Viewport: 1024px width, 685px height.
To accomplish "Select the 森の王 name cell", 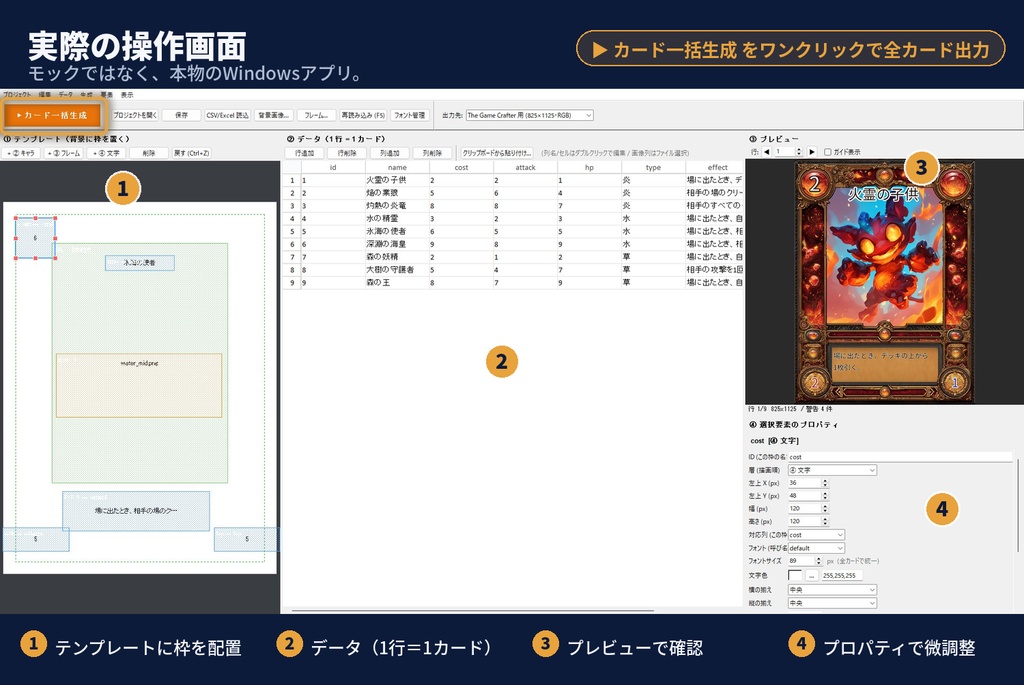I will click(x=397, y=282).
